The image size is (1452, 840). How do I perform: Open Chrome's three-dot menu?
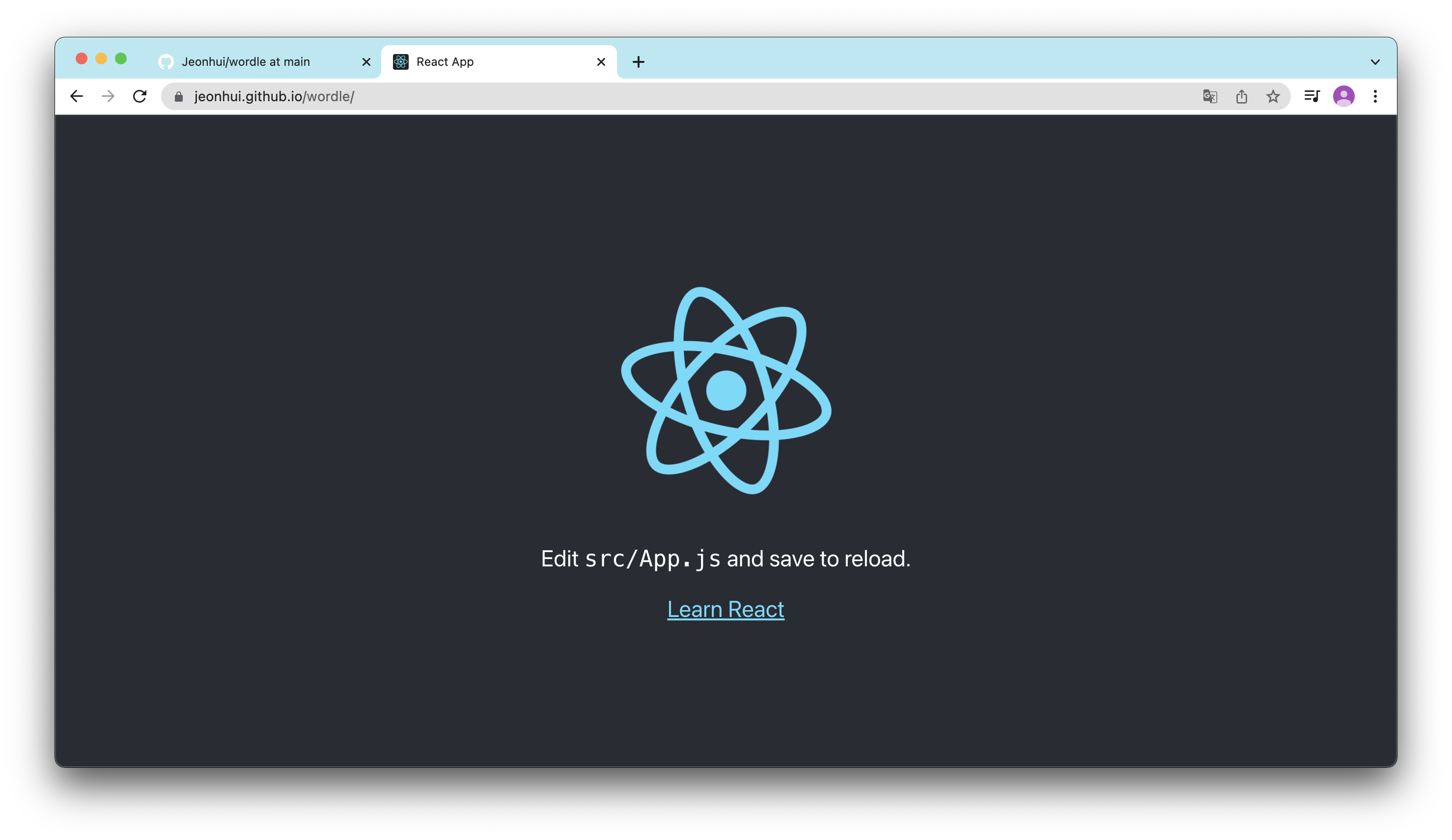(x=1375, y=96)
